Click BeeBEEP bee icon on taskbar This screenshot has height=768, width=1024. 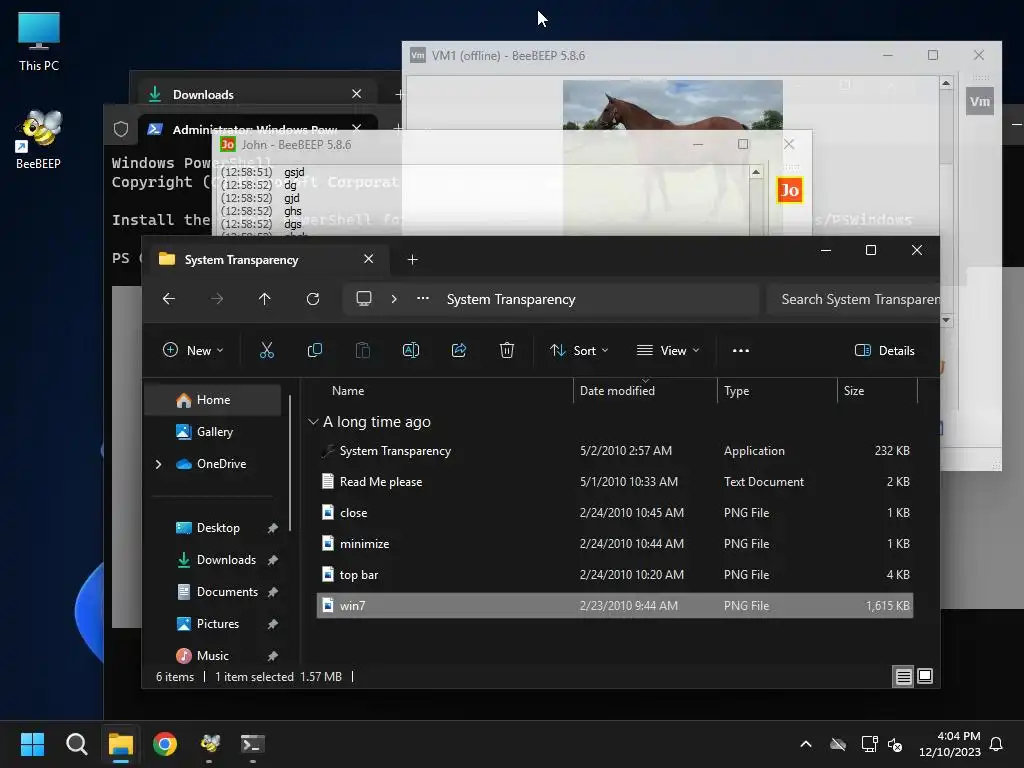click(210, 744)
